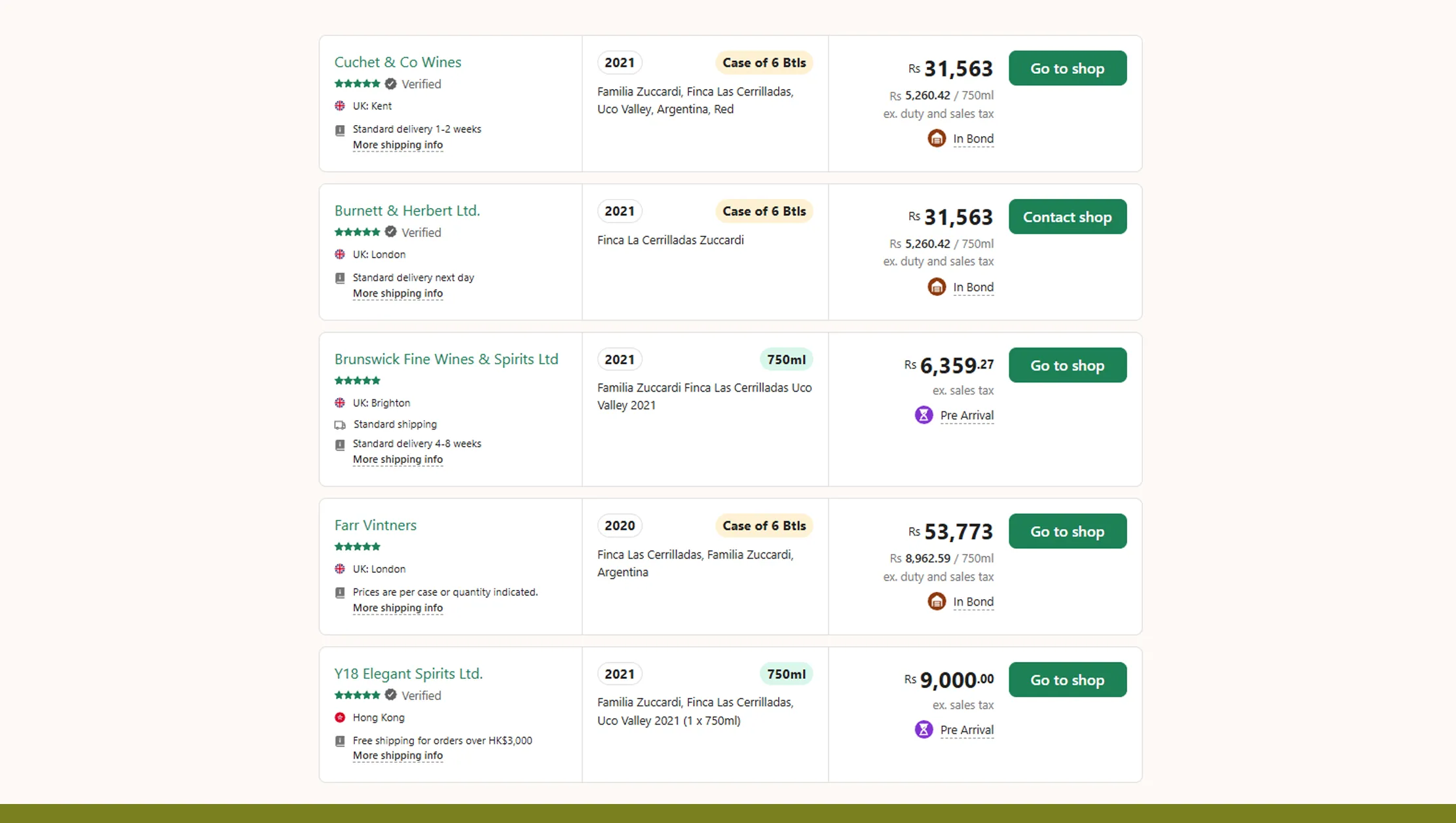The image size is (1456, 823).
Task: Click the 750ml badge on Brunswick listing
Action: point(786,359)
